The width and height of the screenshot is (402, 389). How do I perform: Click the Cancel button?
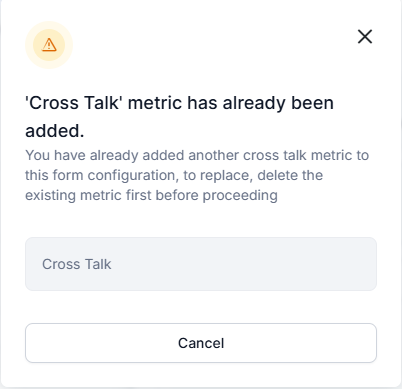(x=201, y=343)
